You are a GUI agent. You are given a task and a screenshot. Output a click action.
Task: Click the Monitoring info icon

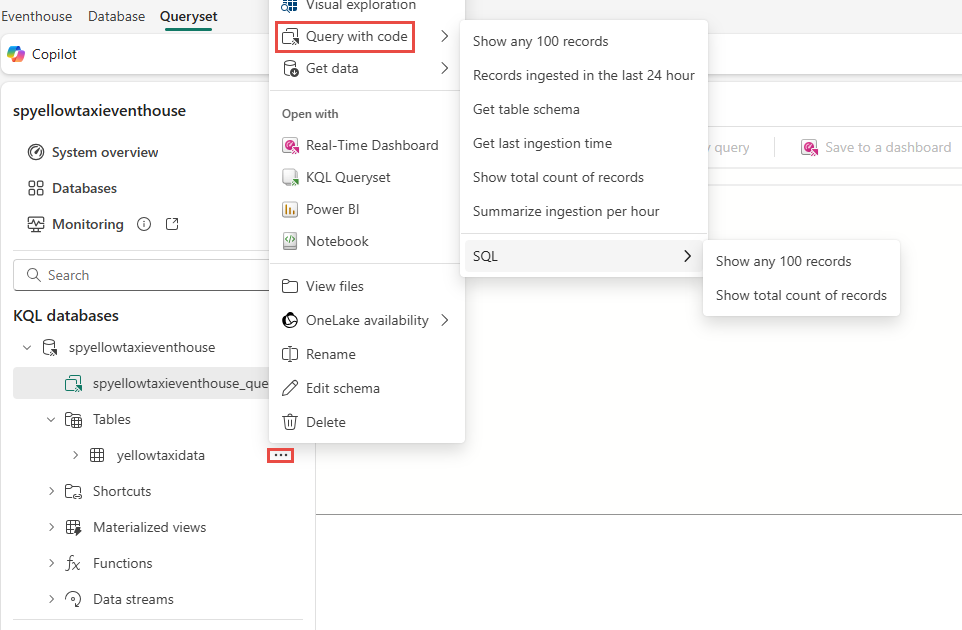click(144, 224)
